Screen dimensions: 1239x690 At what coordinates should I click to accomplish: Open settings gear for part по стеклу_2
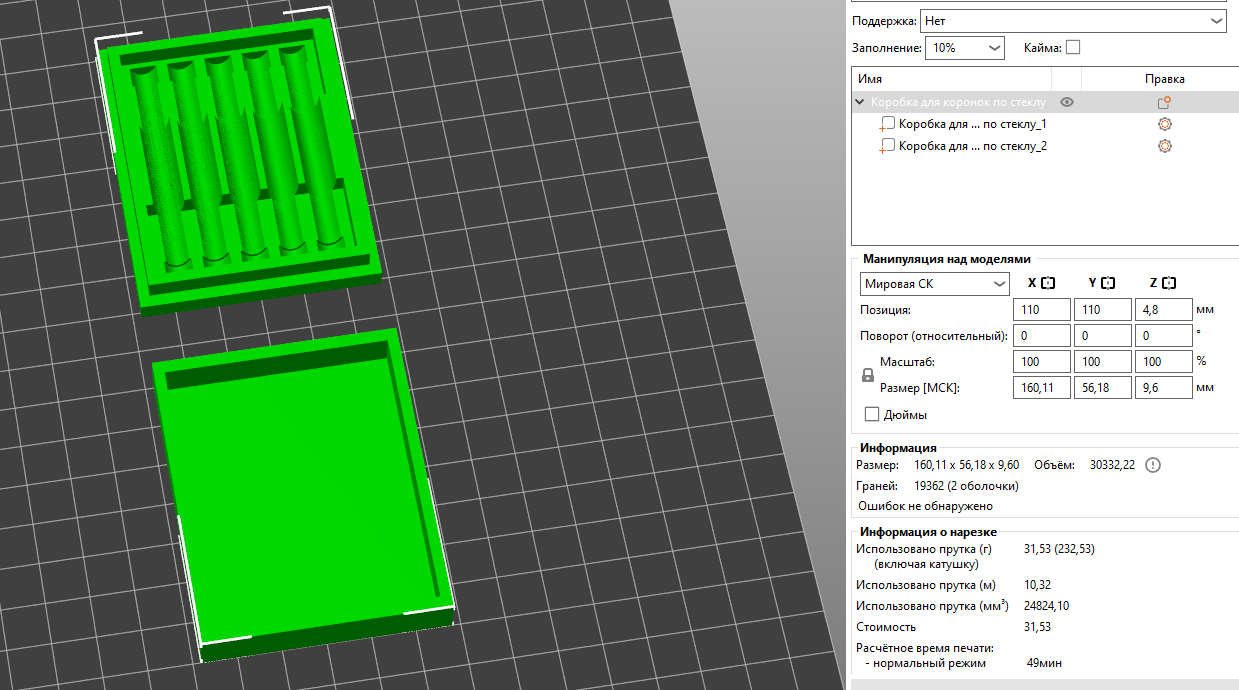tap(1164, 146)
